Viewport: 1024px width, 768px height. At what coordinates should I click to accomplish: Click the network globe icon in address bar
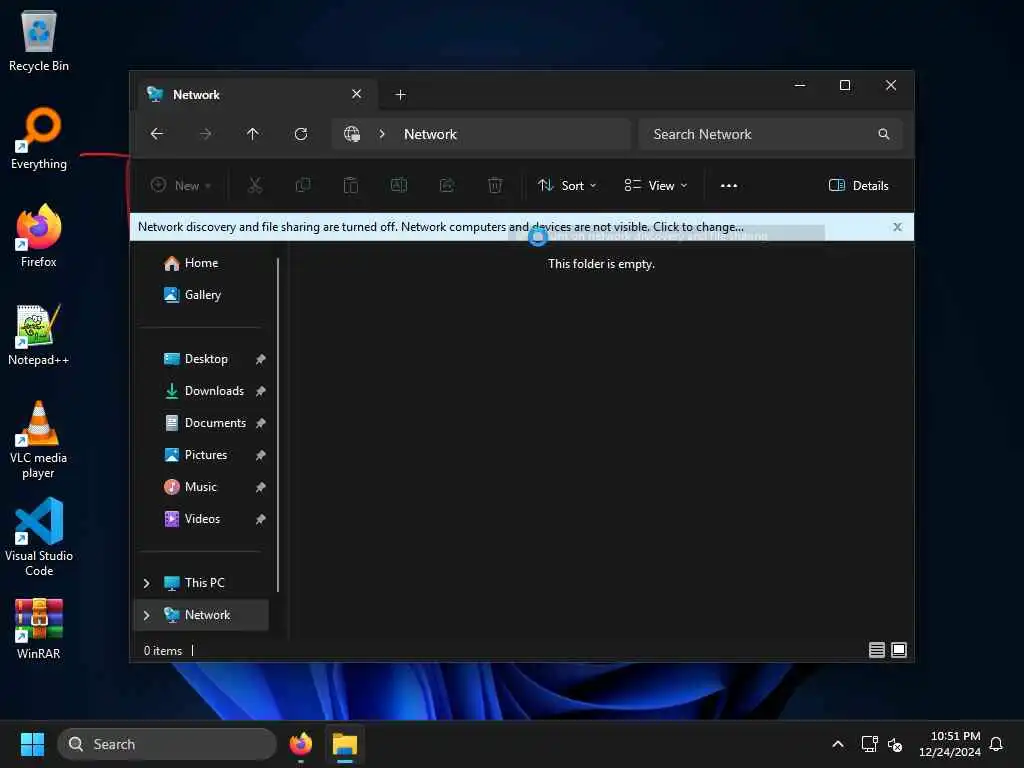click(x=352, y=134)
